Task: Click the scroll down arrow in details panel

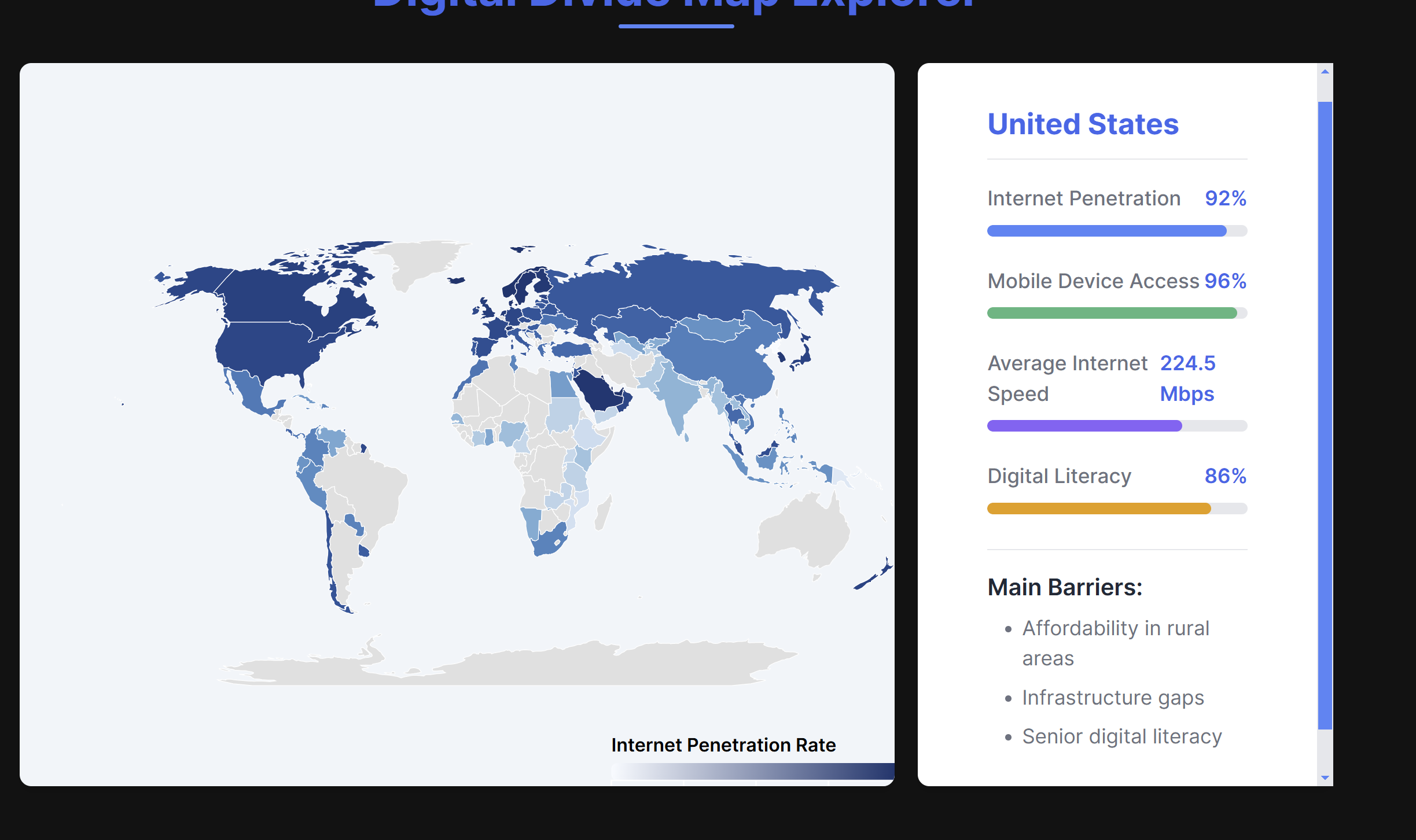Action: pyautogui.click(x=1325, y=778)
